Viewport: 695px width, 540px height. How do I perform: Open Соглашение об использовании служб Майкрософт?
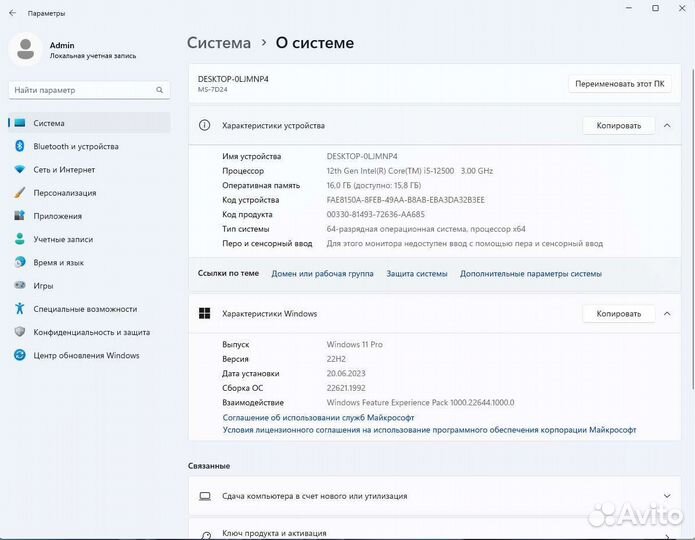[318, 417]
